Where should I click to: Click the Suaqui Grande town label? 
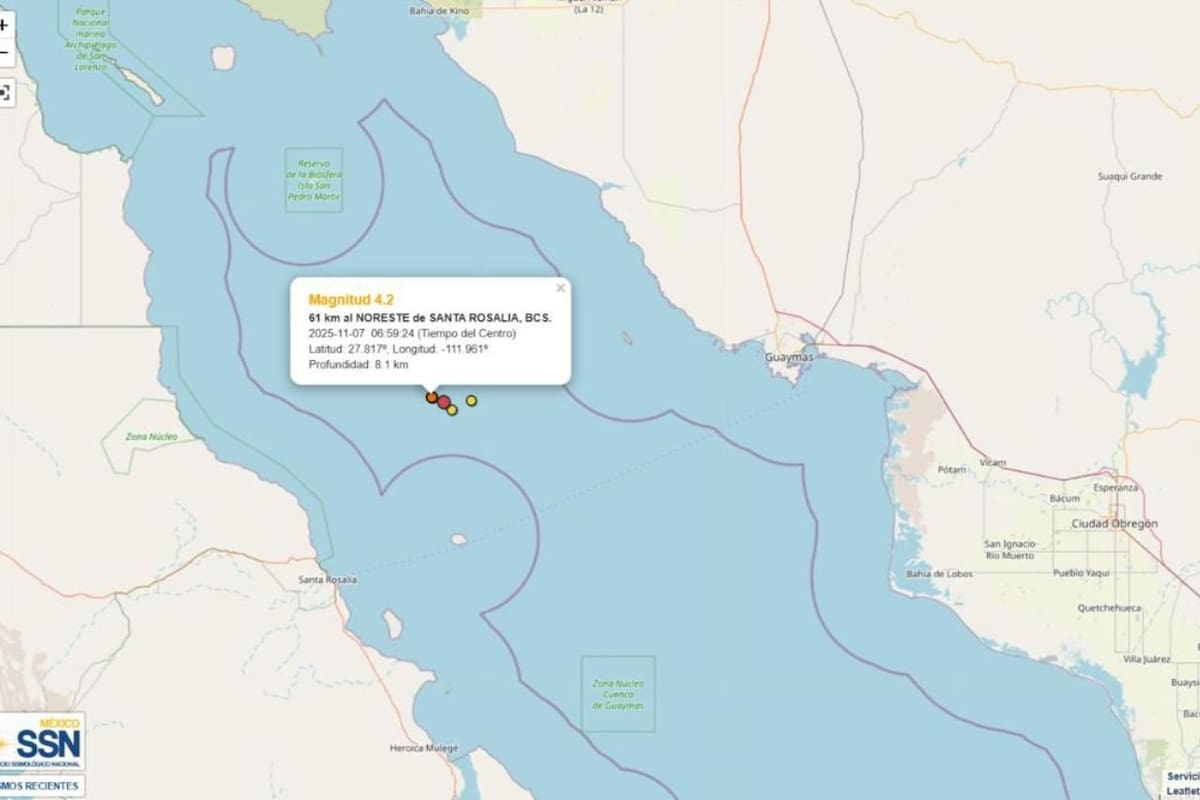click(1130, 176)
